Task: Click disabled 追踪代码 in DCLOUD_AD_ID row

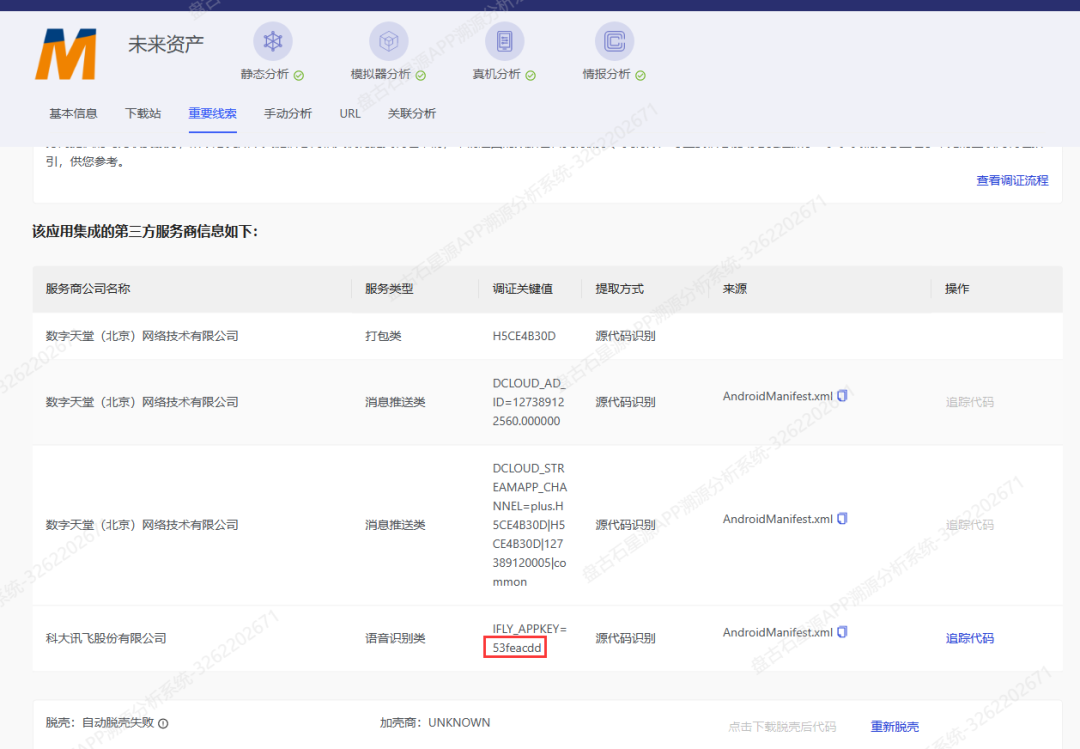Action: point(969,402)
